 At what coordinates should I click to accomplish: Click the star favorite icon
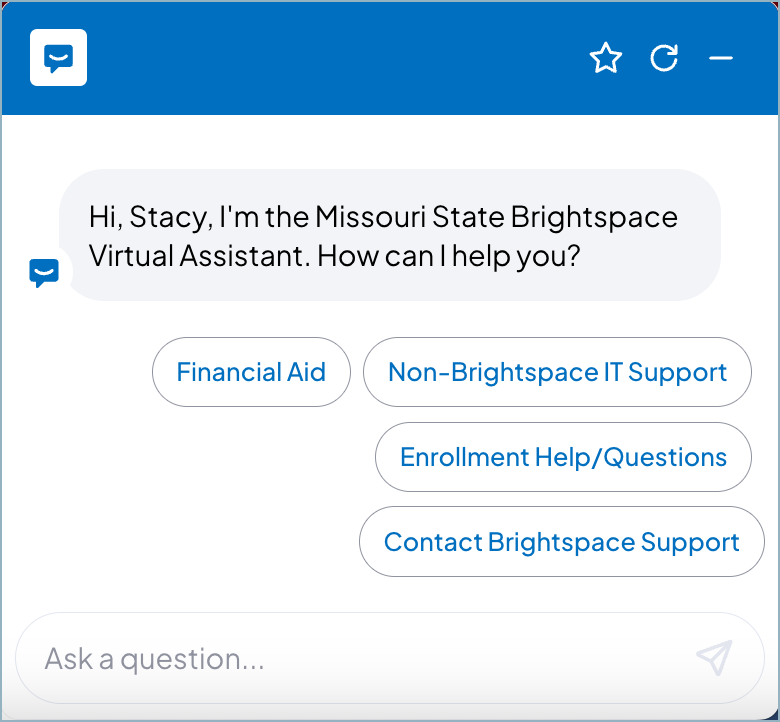click(606, 58)
